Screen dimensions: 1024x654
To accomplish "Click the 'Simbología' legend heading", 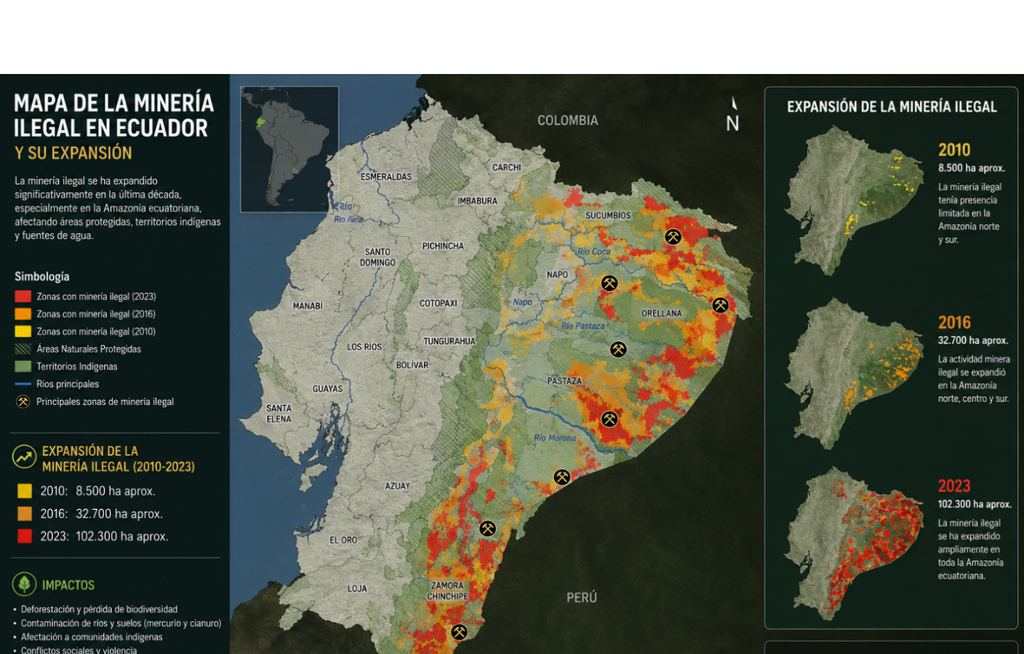I will 42,276.
